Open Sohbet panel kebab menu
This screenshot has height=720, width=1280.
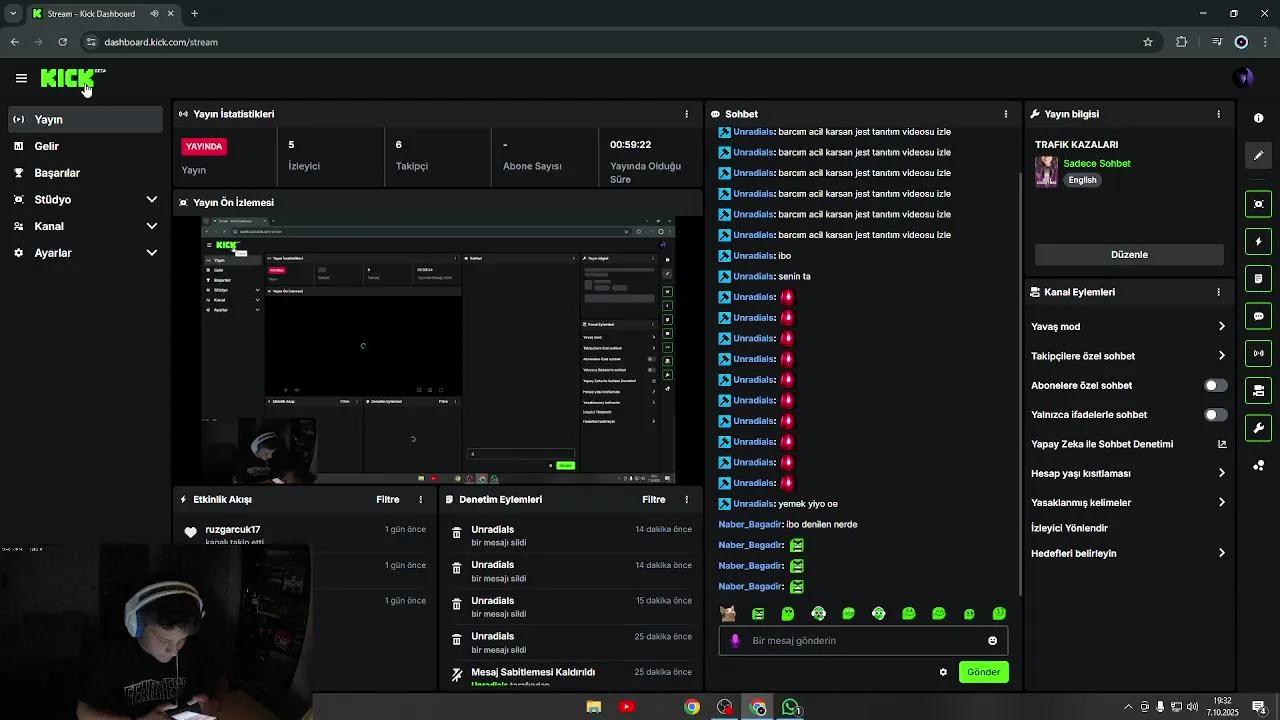point(1006,114)
